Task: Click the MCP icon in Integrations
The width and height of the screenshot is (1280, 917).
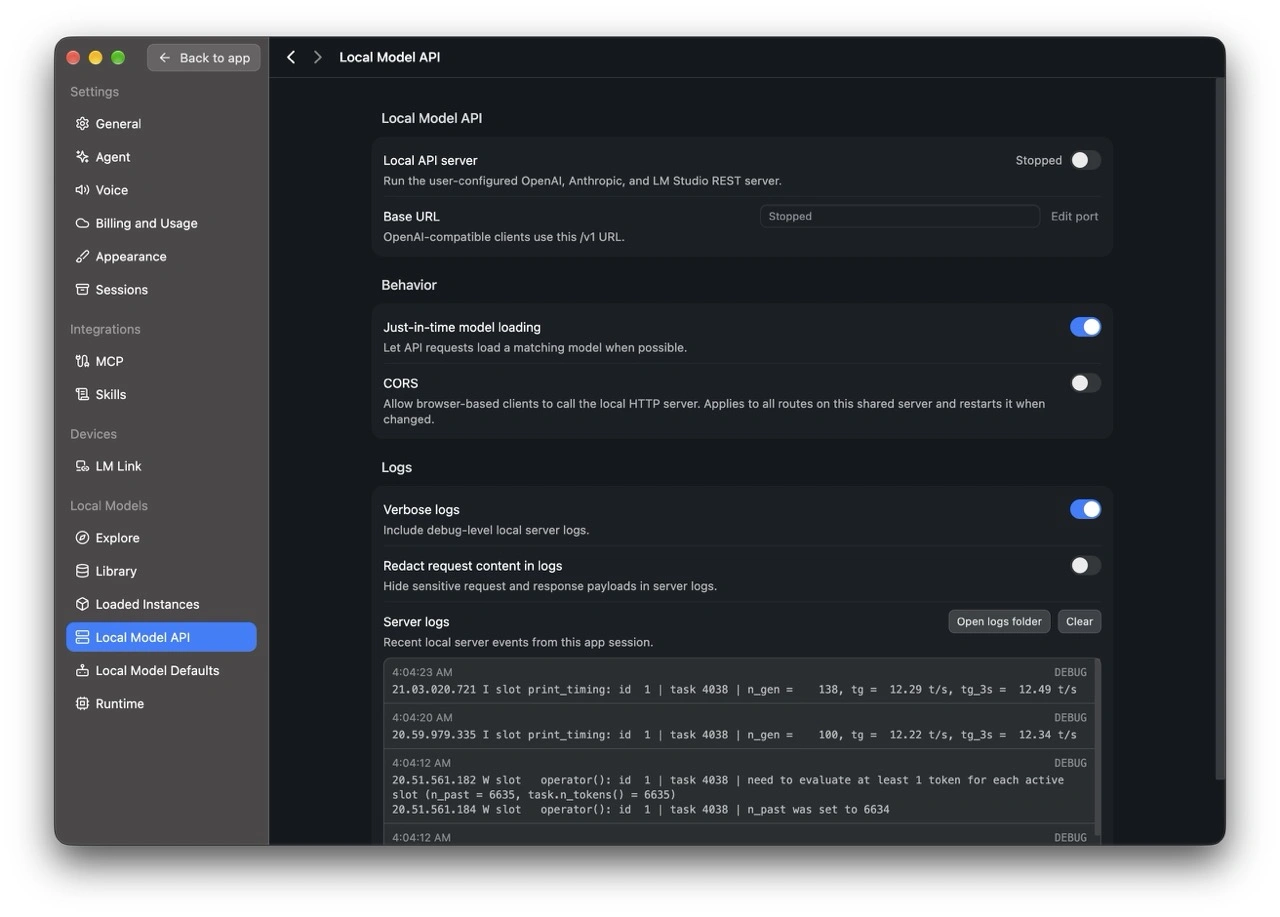Action: pos(82,361)
